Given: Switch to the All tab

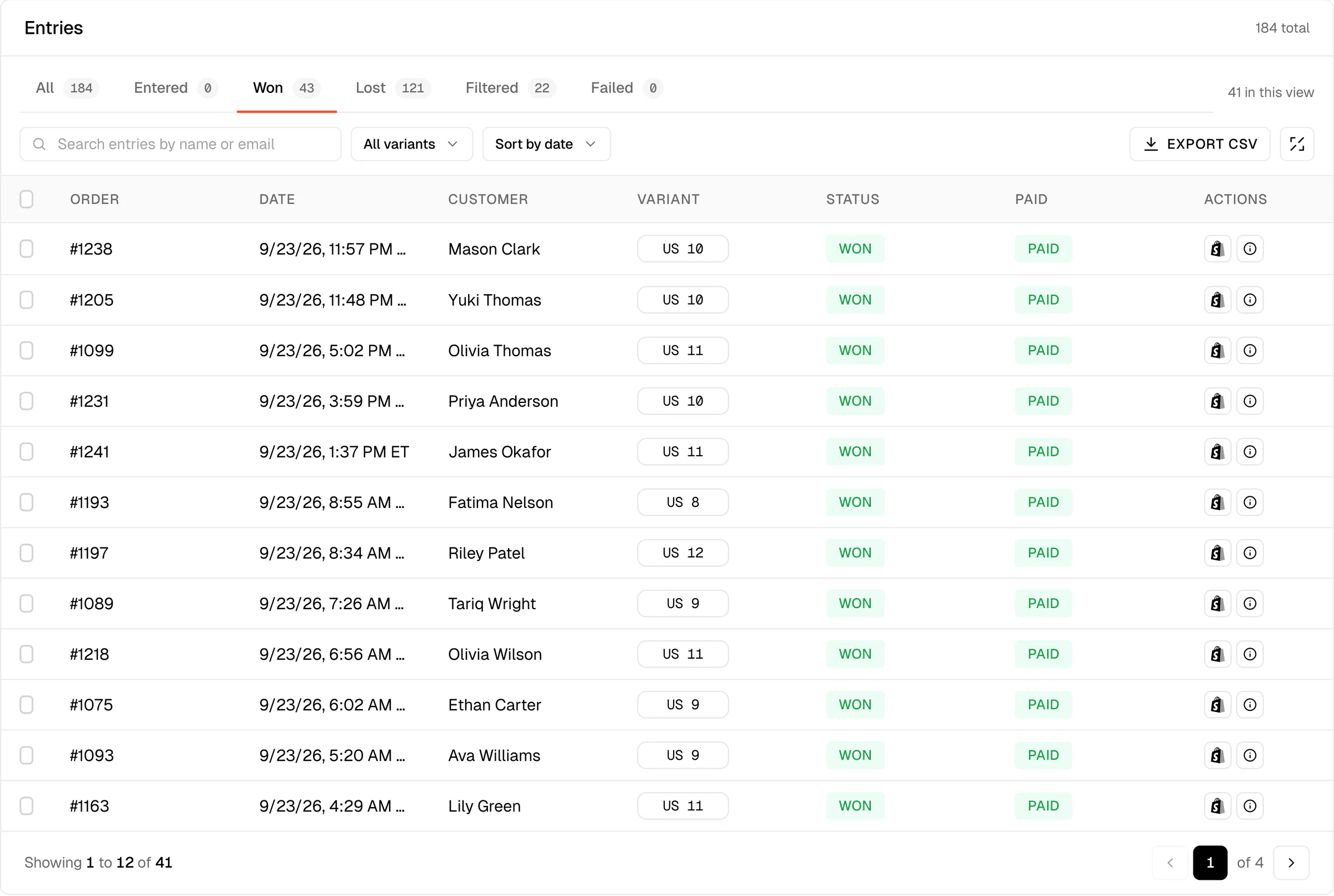Looking at the screenshot, I should tap(67, 88).
